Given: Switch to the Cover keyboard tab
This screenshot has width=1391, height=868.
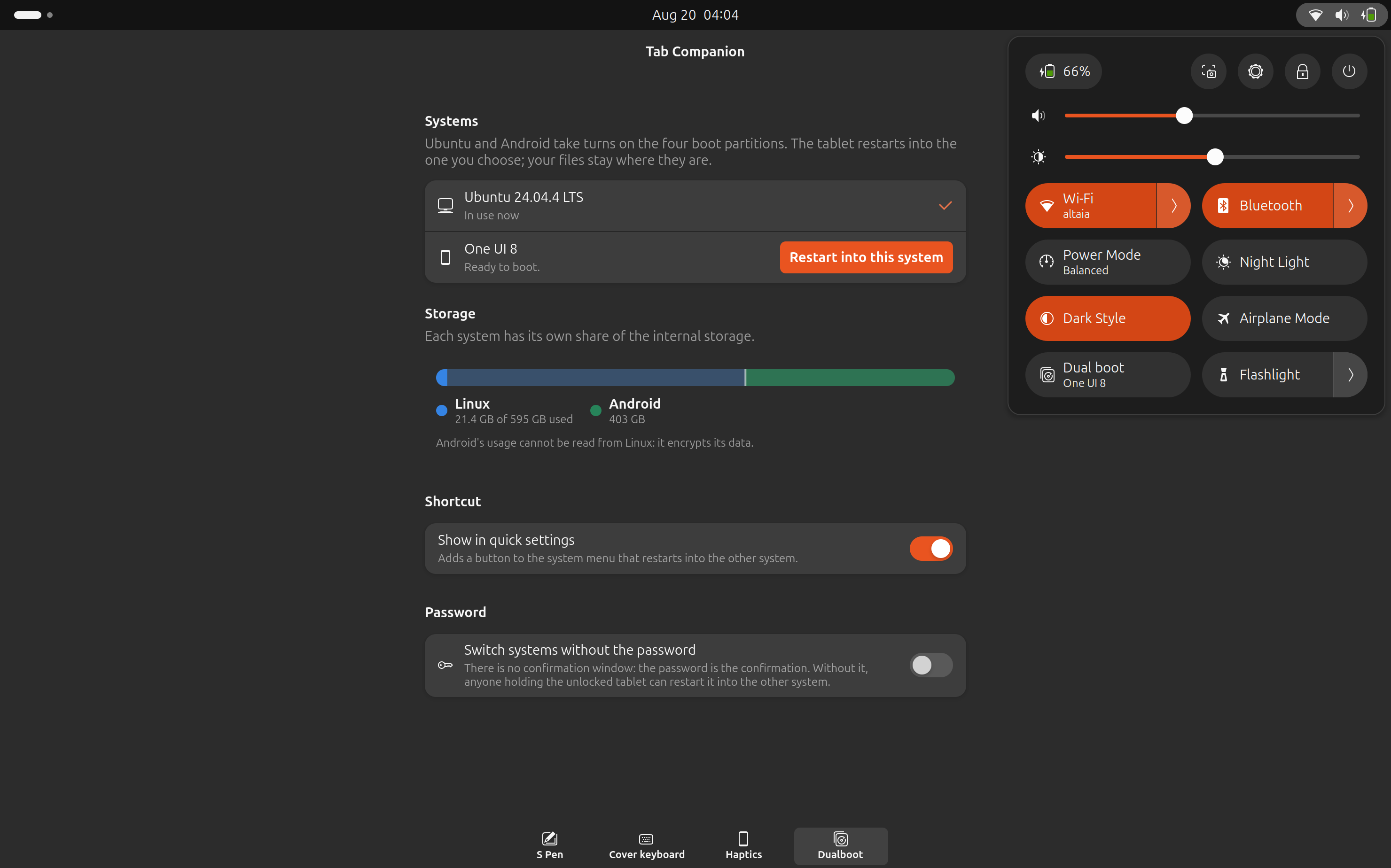Looking at the screenshot, I should point(647,846).
